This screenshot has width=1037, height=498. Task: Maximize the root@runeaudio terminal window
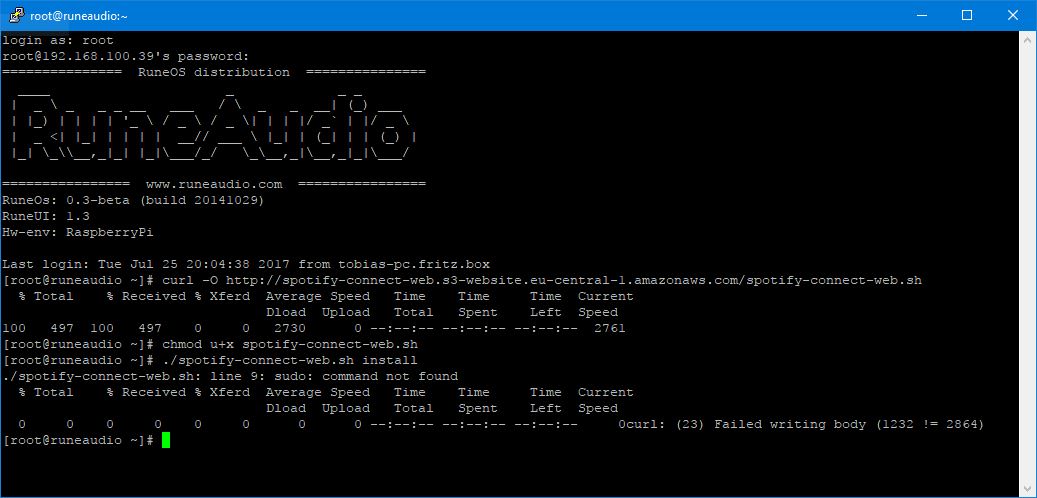967,15
